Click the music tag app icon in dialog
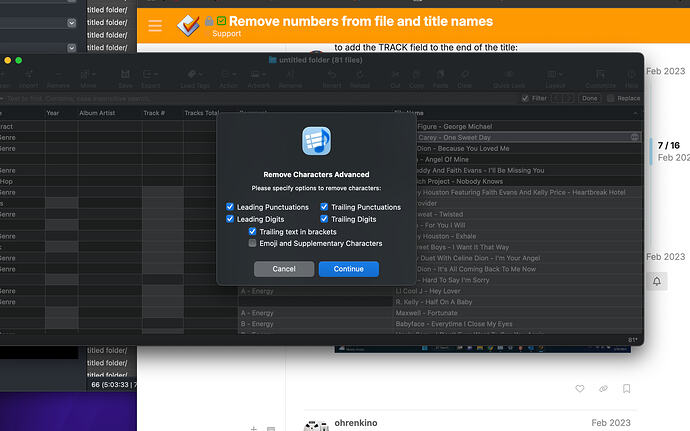The image size is (690, 431). [x=316, y=141]
